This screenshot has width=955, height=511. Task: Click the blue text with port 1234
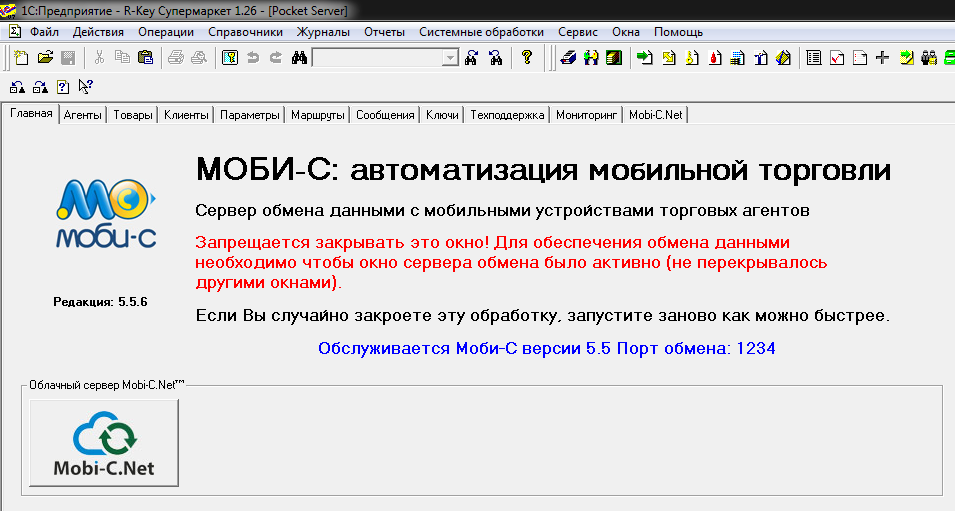[x=546, y=348]
